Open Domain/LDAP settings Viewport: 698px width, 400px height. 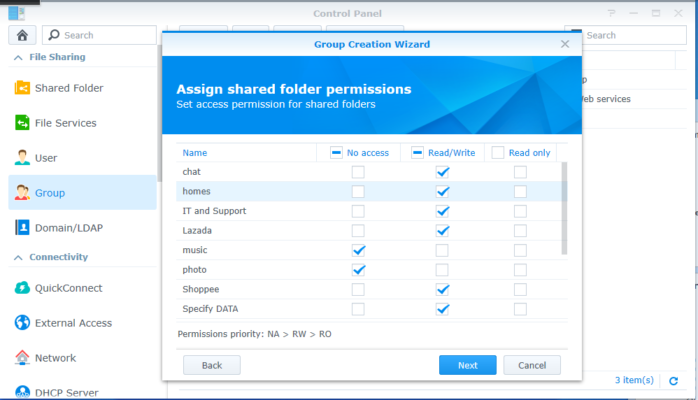coord(82,228)
